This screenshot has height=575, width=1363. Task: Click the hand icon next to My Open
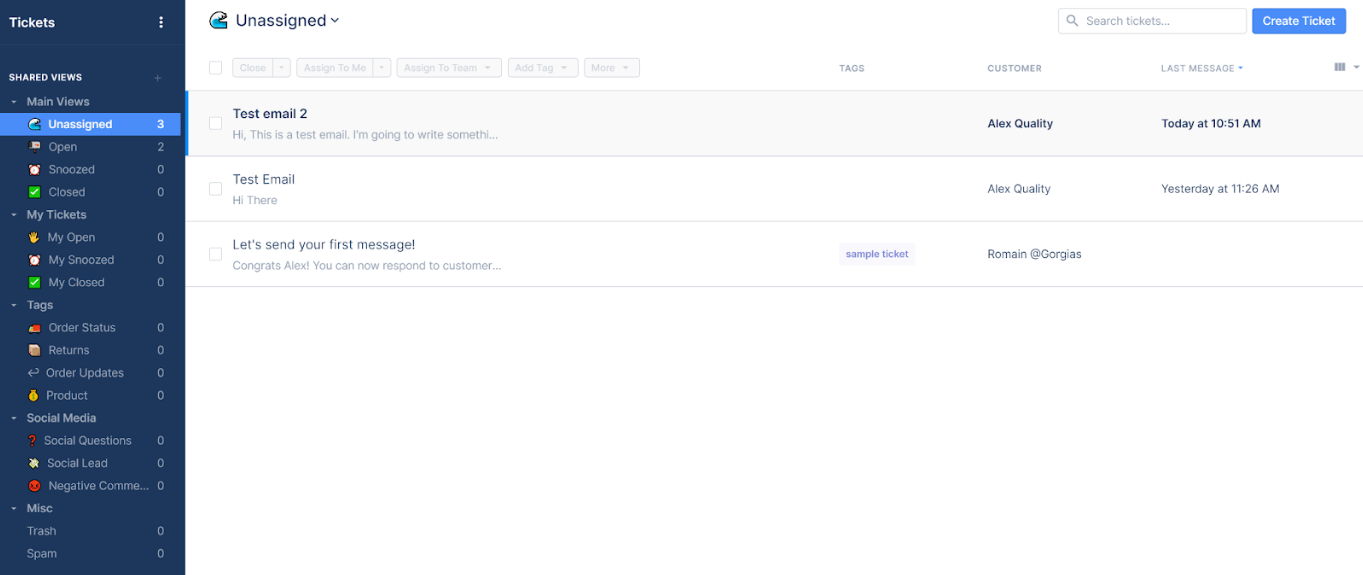(x=35, y=238)
